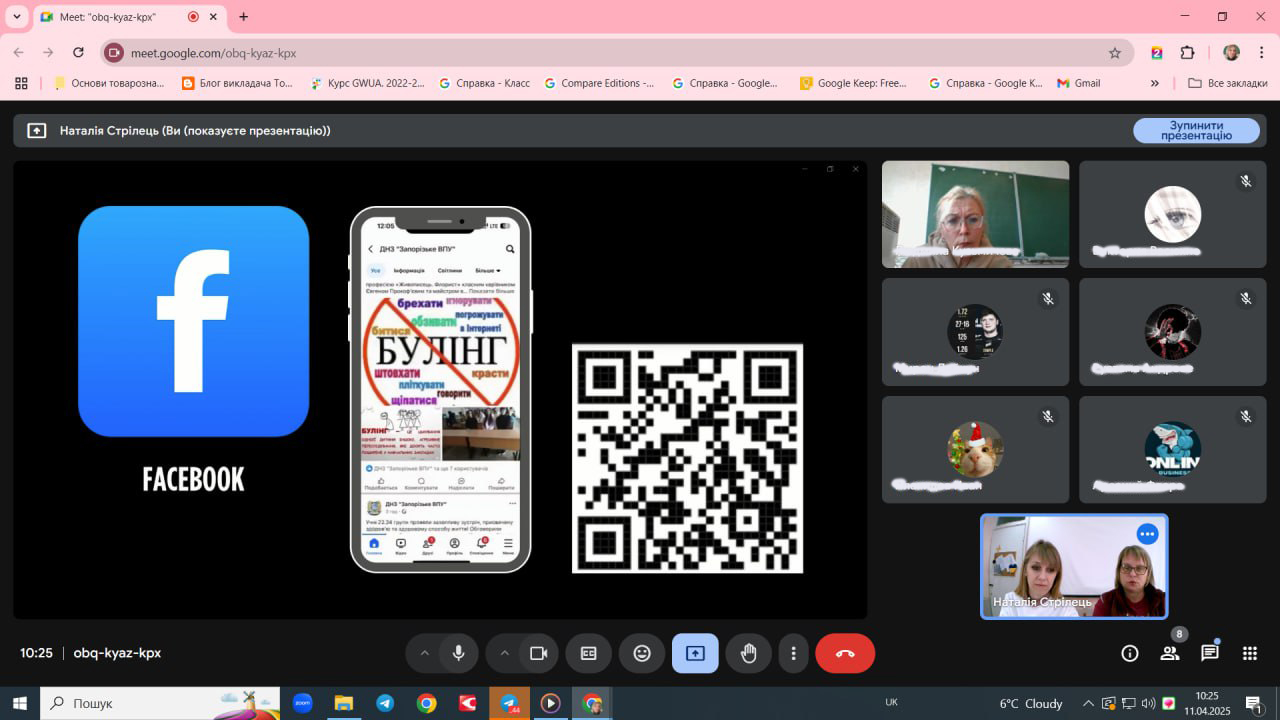Screen dimensions: 1280x720
Task: Select the teacher video tile with green board
Action: point(975,214)
